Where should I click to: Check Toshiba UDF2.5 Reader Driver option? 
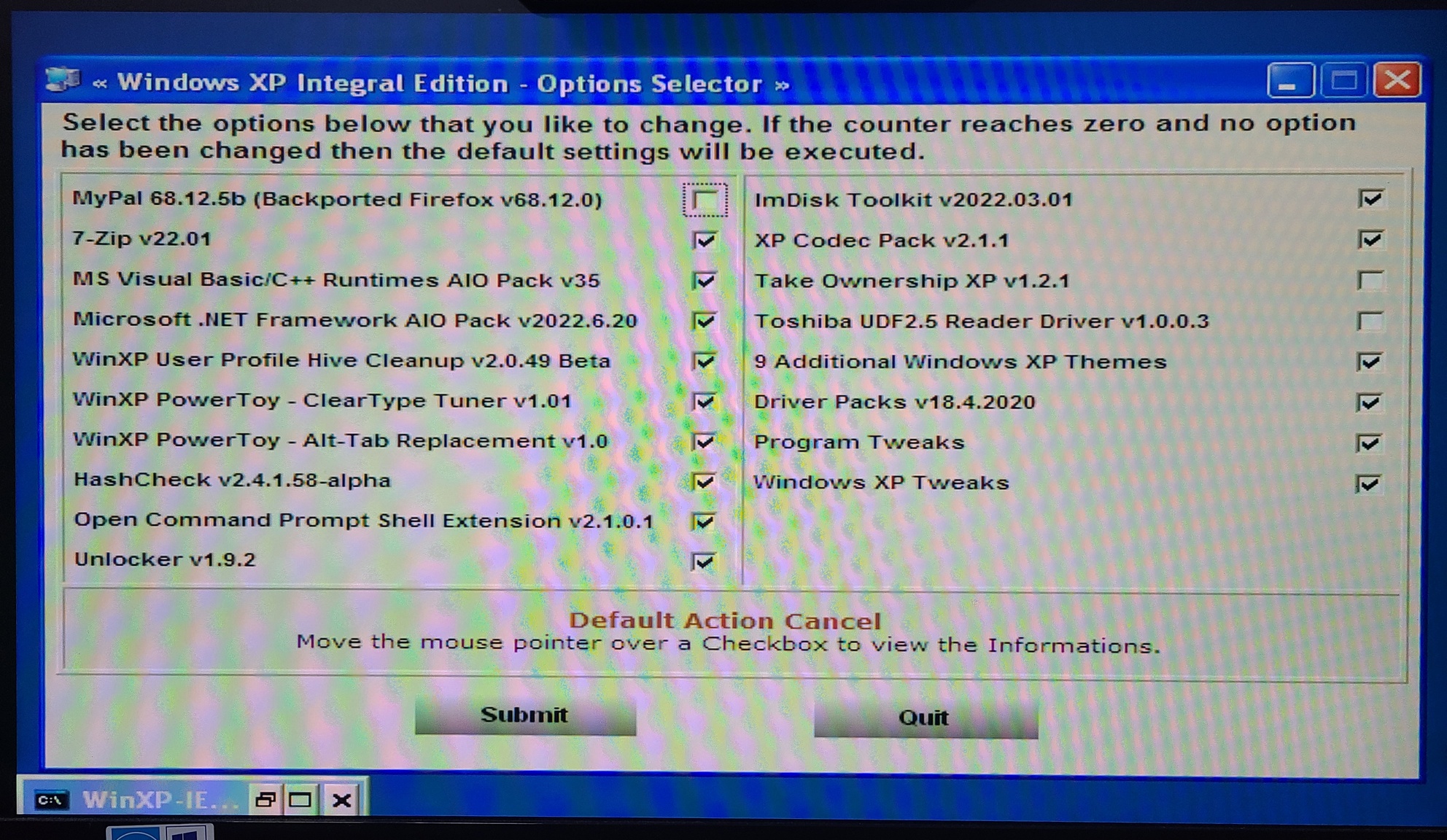click(1370, 321)
